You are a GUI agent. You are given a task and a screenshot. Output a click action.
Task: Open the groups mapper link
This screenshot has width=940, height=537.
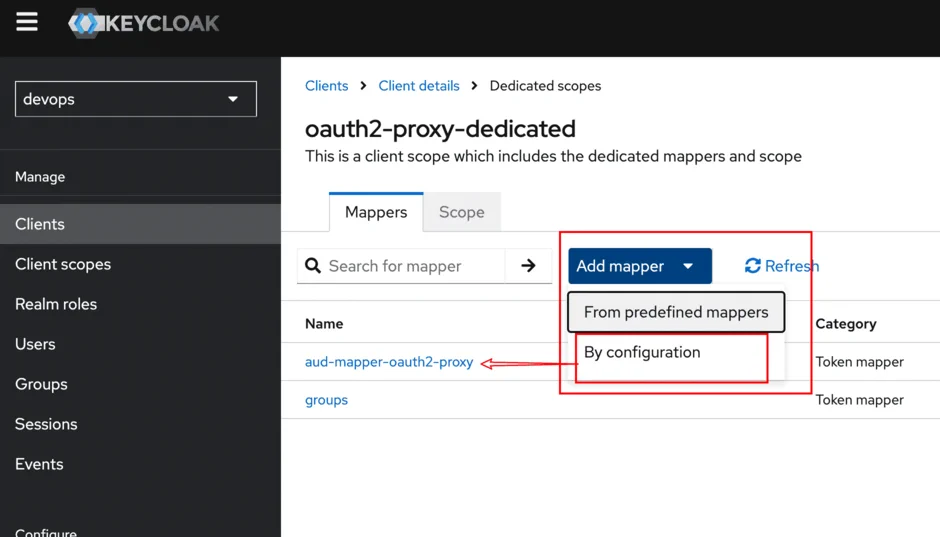pyautogui.click(x=326, y=400)
